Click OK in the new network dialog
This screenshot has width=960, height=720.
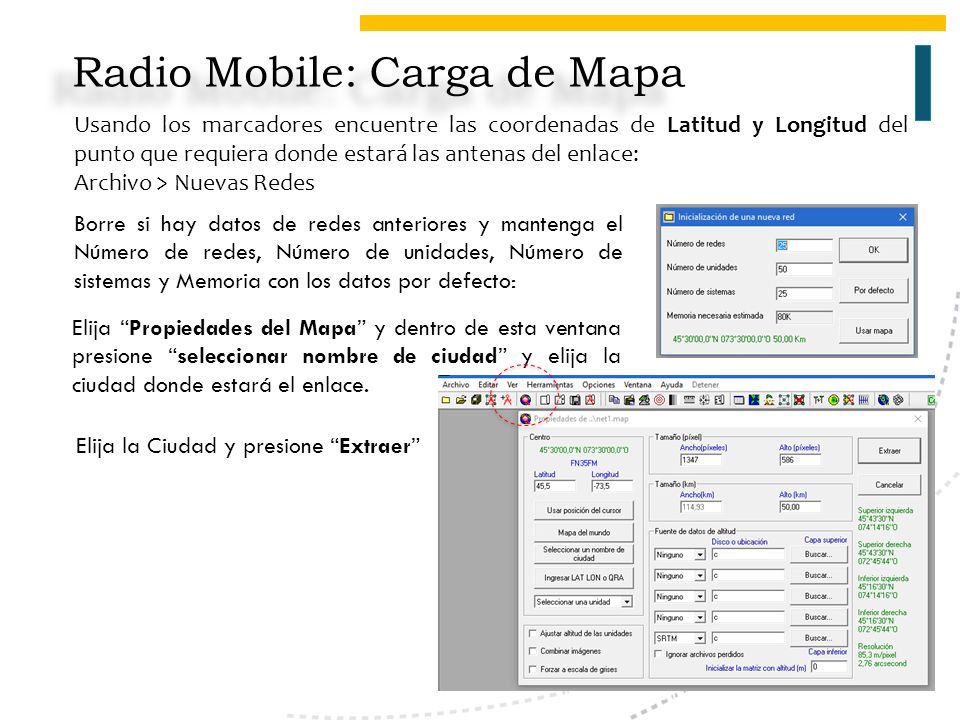coord(873,250)
